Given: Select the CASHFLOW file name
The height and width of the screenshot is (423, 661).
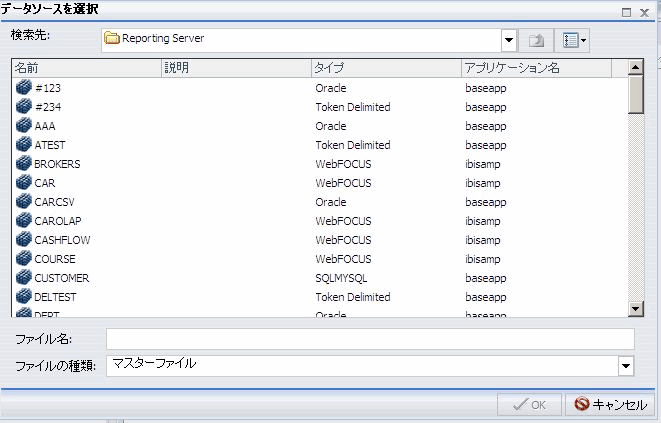Looking at the screenshot, I should [x=62, y=240].
